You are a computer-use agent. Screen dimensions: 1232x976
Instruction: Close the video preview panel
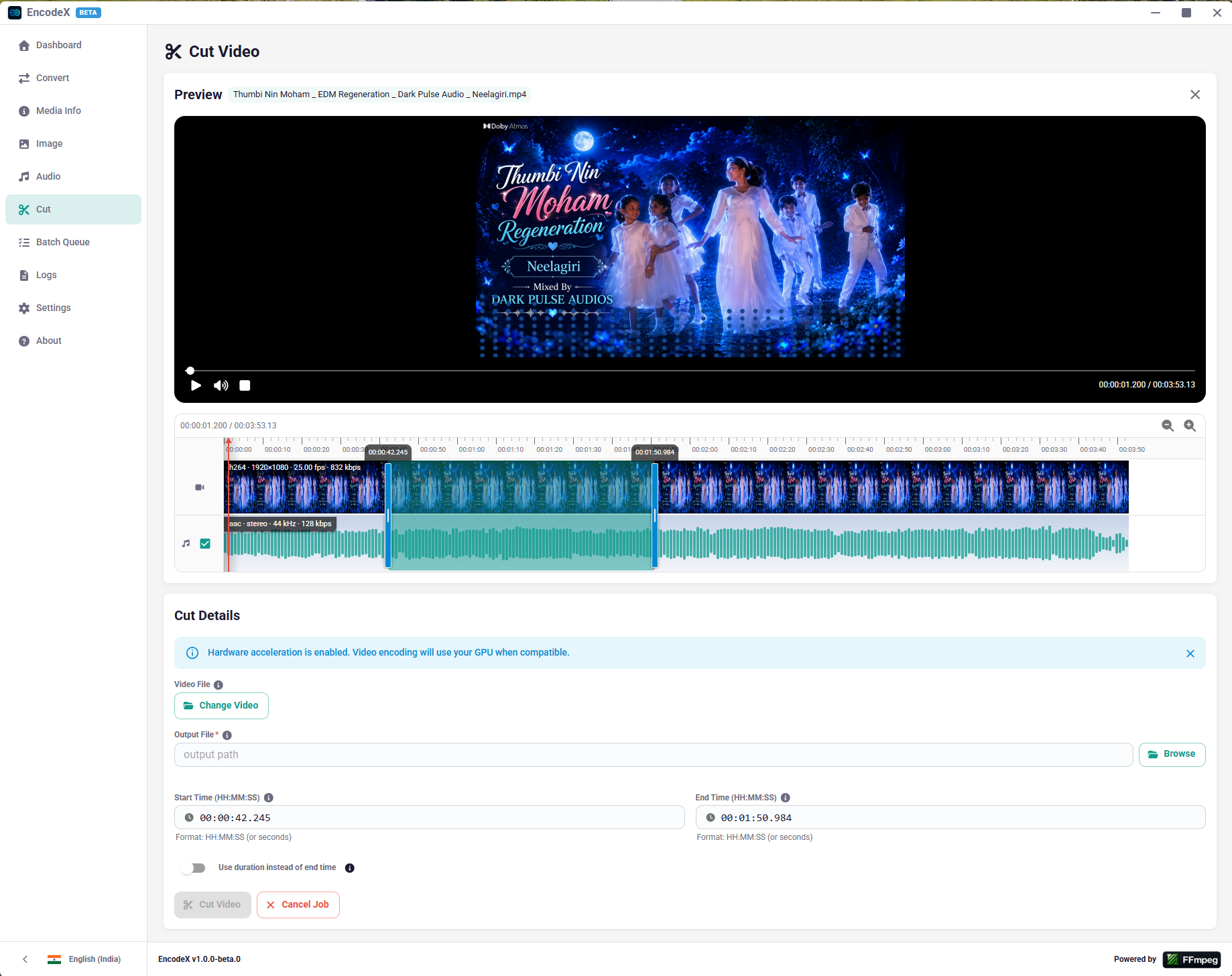coord(1195,95)
